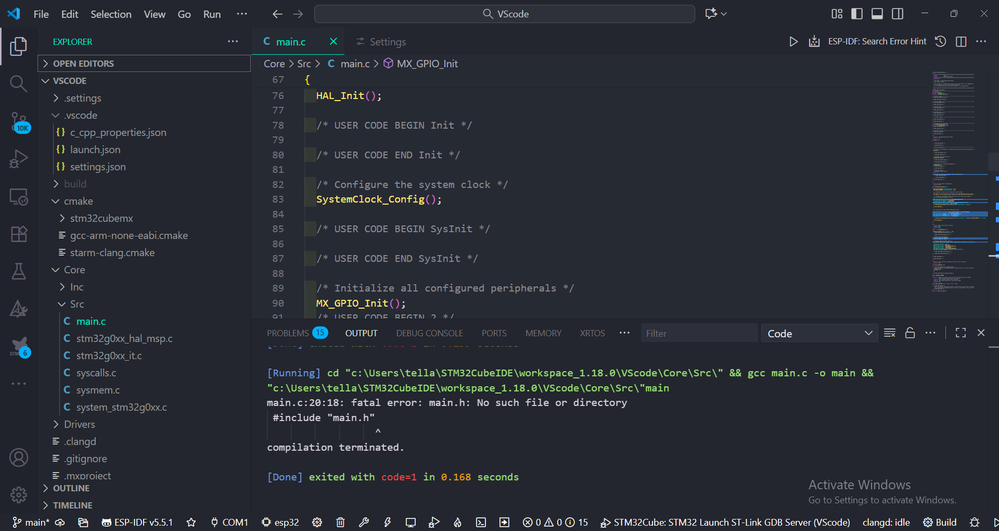
Task: Open the Extensions view
Action: [x=19, y=234]
